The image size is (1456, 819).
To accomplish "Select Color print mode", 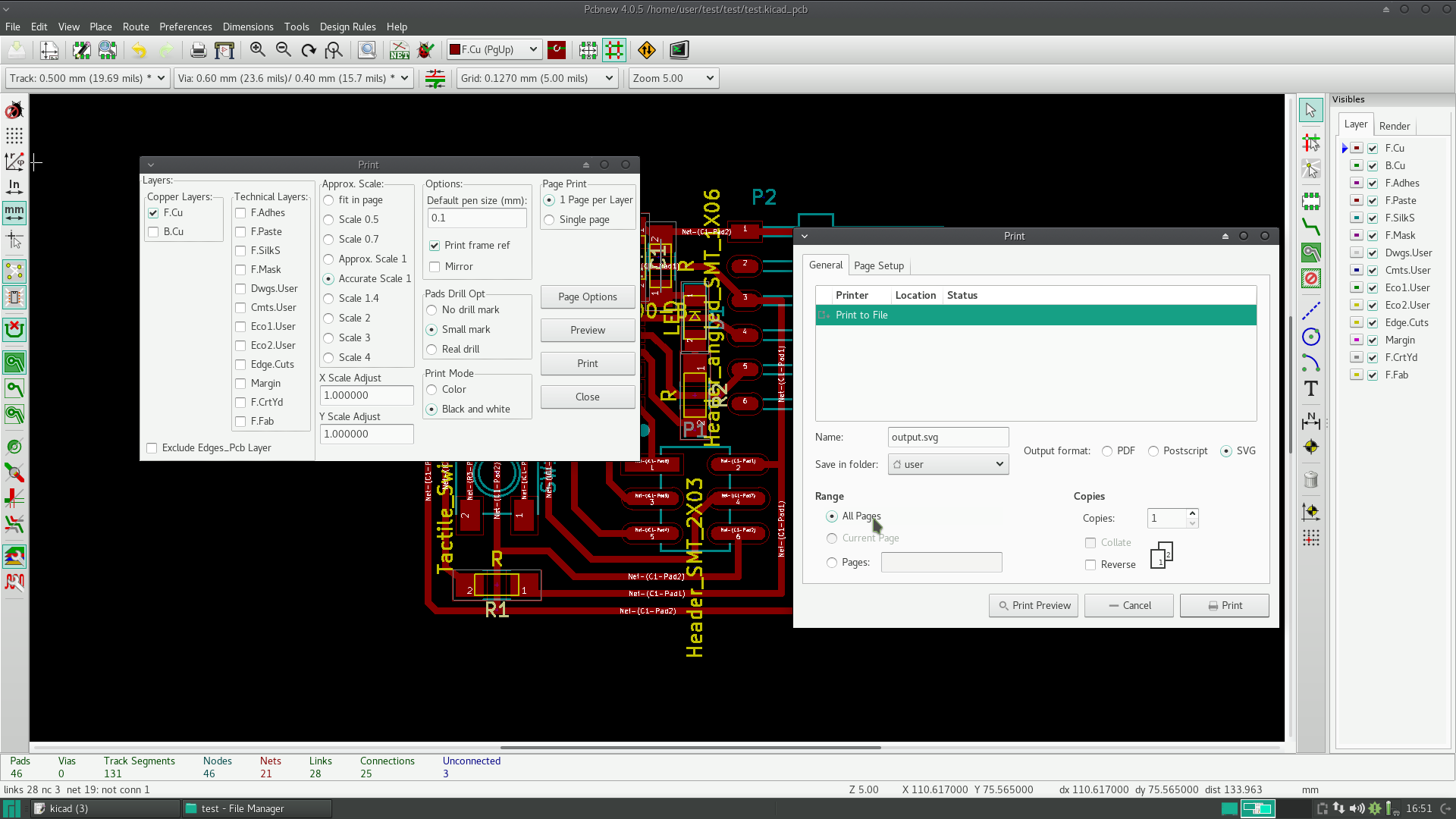I will point(431,390).
